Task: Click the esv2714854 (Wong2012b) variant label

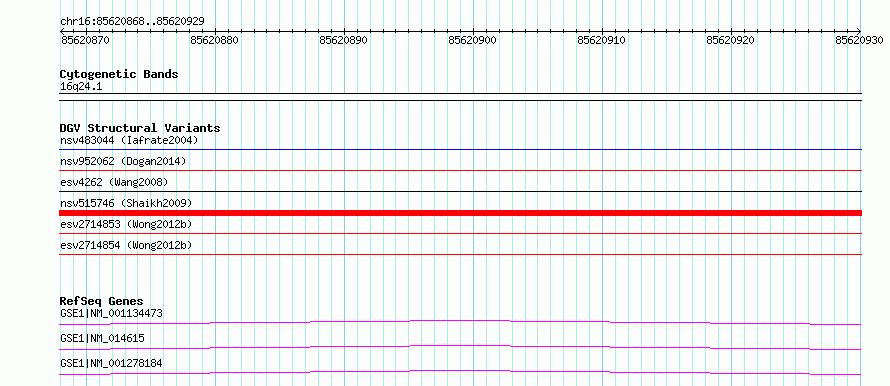Action: 126,245
